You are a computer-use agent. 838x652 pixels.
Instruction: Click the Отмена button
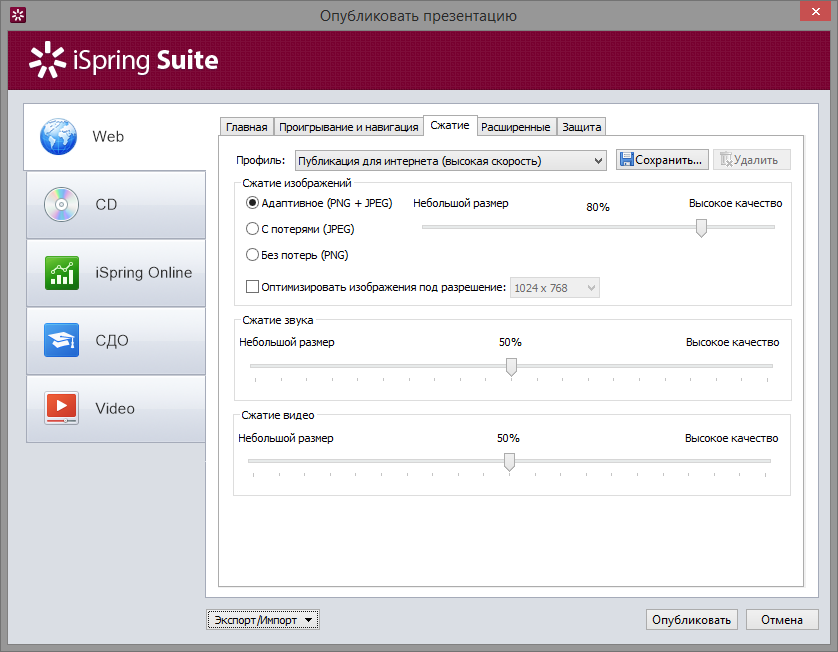[782, 620]
